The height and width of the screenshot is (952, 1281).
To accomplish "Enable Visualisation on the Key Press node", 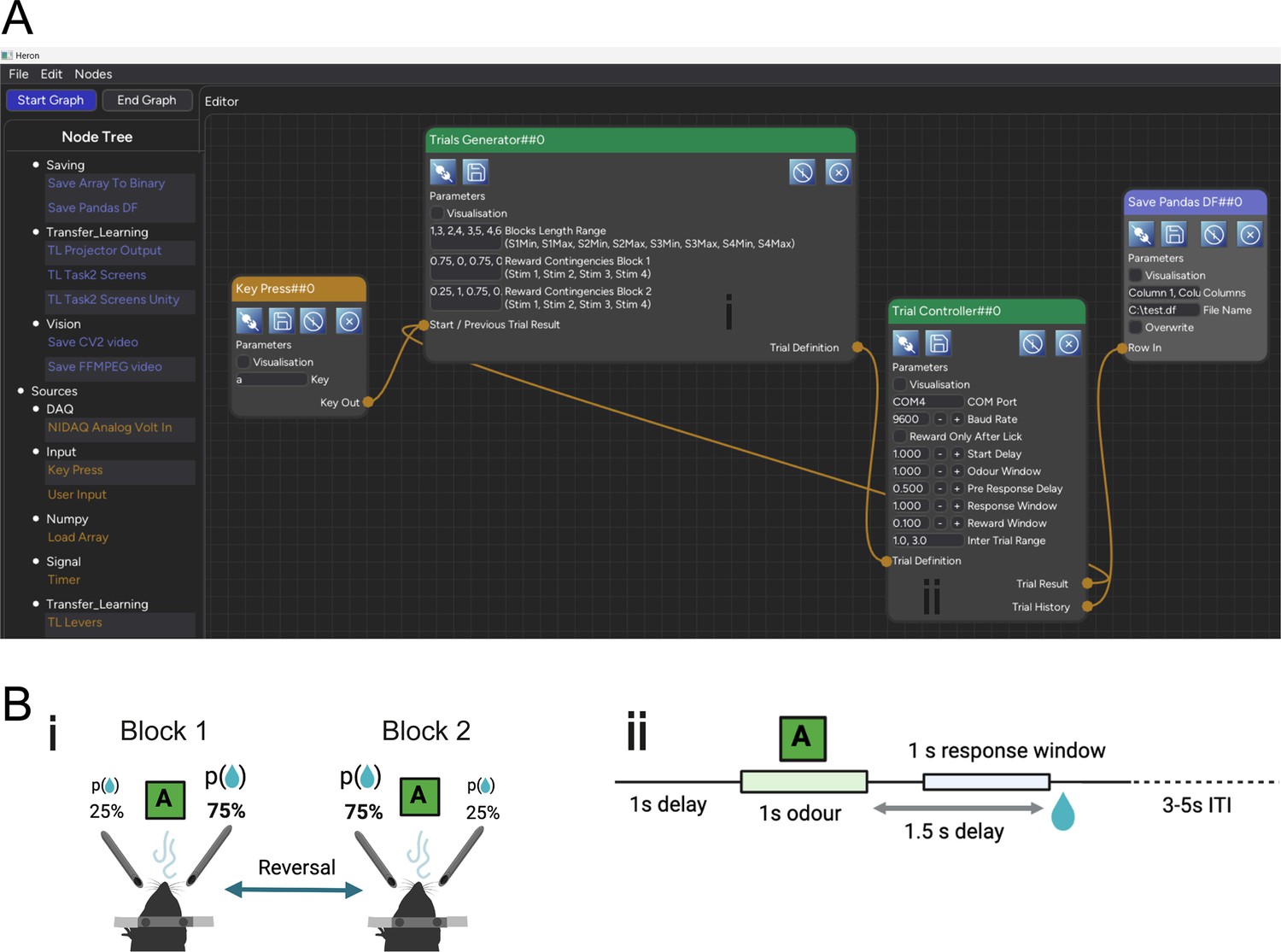I will (243, 362).
